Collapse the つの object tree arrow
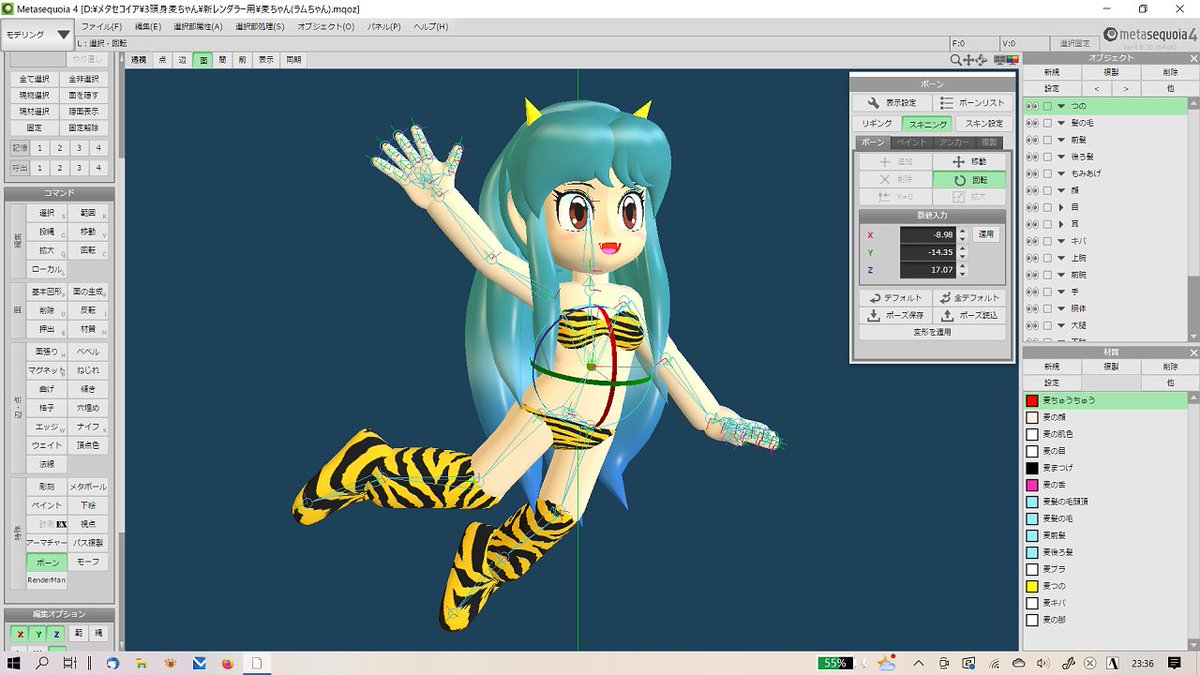 [1061, 105]
